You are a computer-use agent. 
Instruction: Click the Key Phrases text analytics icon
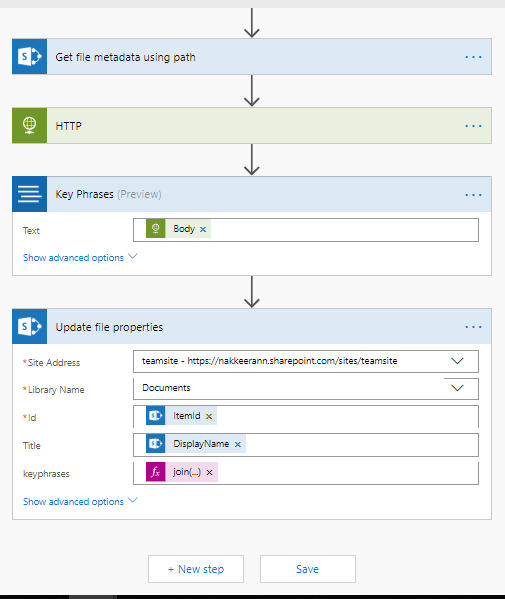pyautogui.click(x=29, y=194)
